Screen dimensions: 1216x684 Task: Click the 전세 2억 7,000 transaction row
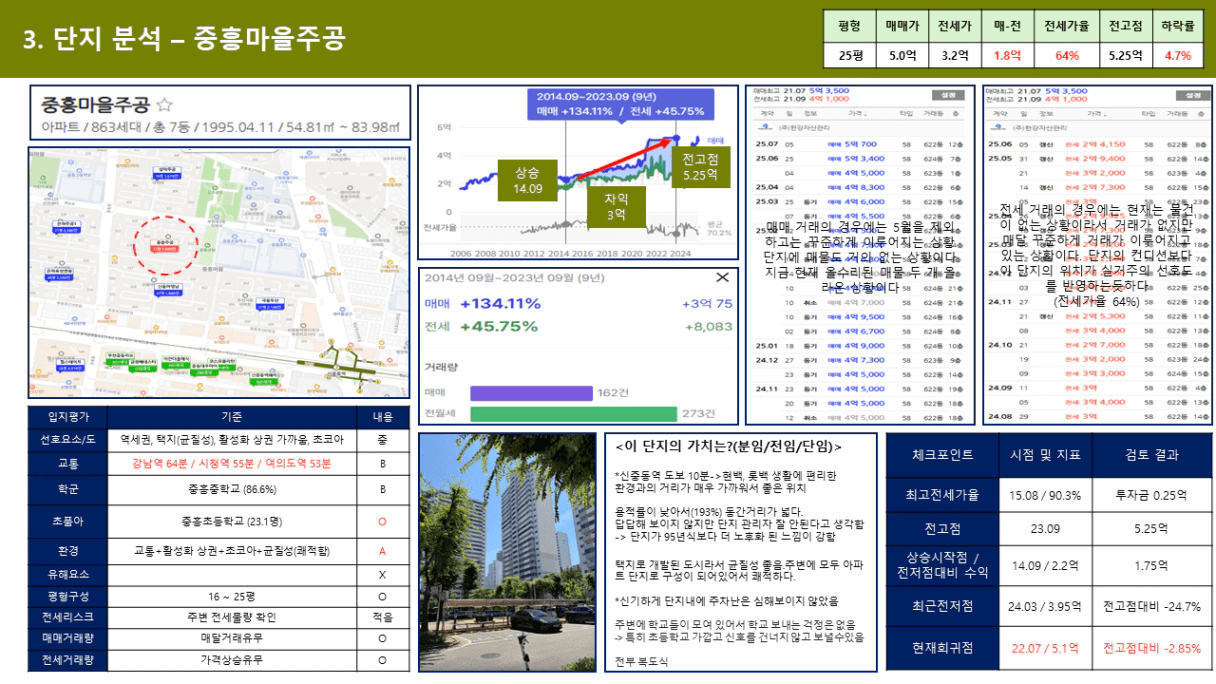point(1097,345)
